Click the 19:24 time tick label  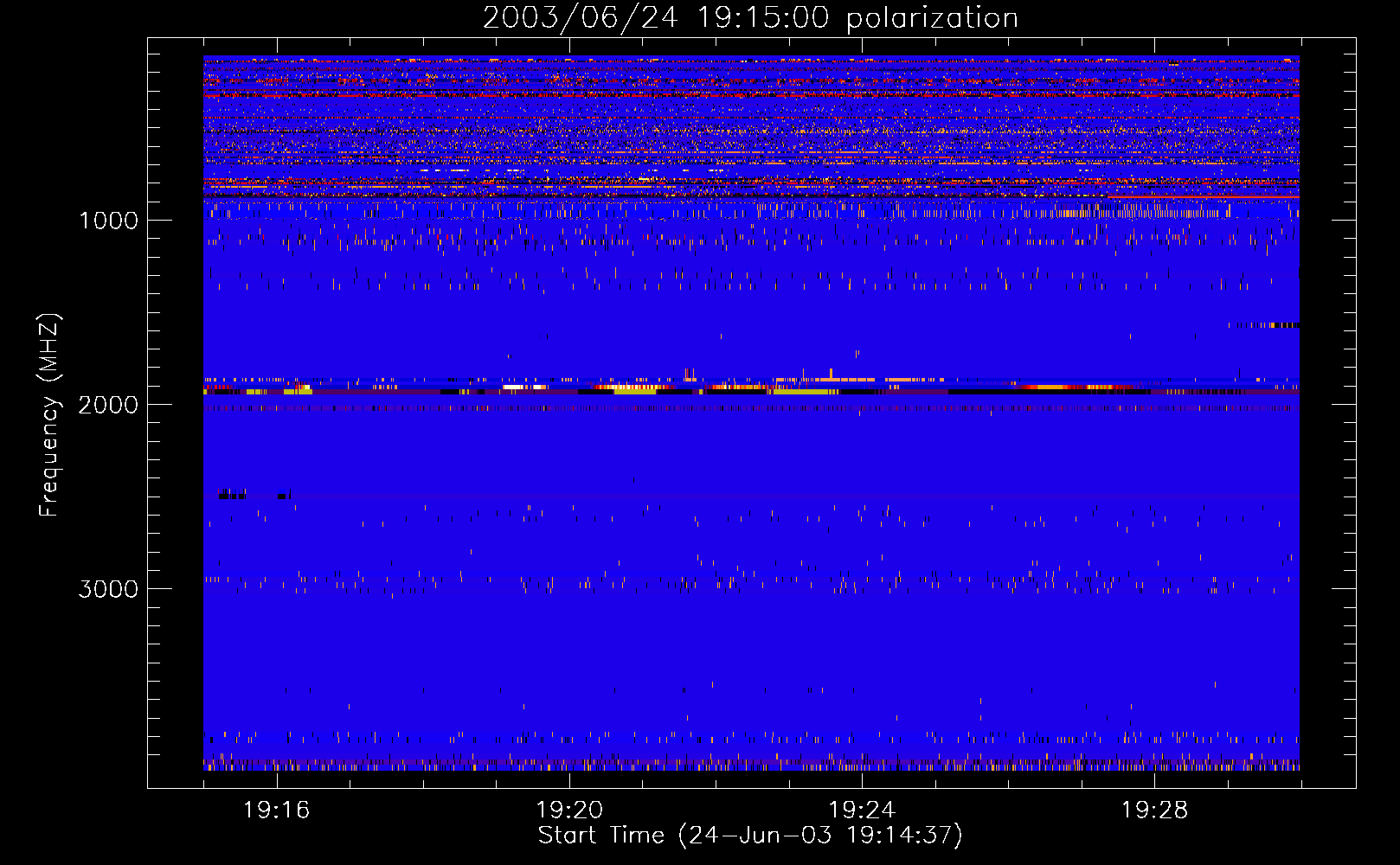point(862,811)
